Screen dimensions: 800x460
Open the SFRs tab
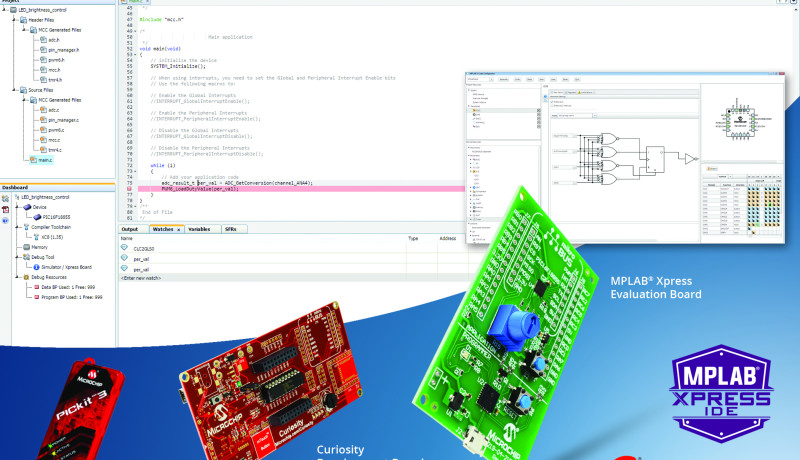pos(231,229)
